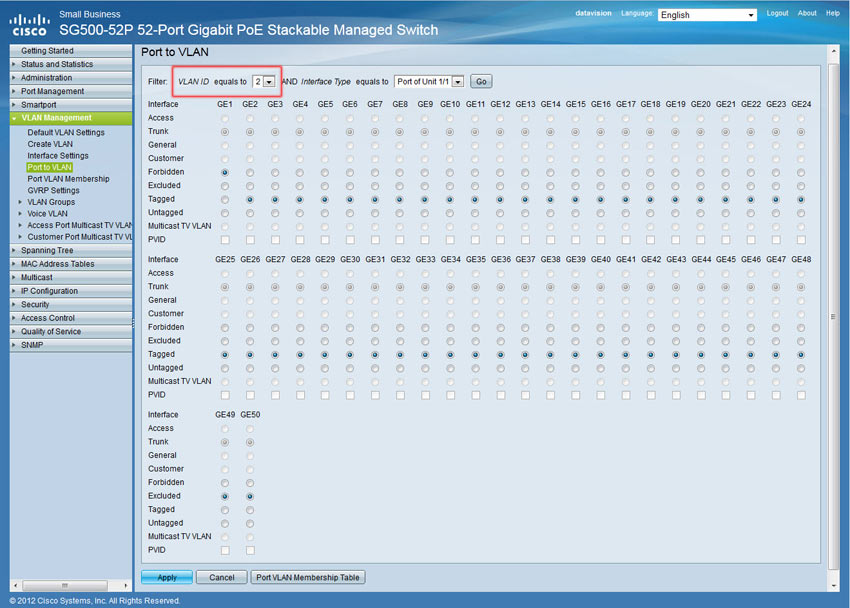
Task: Select Untagged radio for GE49
Action: pyautogui.click(x=225, y=524)
